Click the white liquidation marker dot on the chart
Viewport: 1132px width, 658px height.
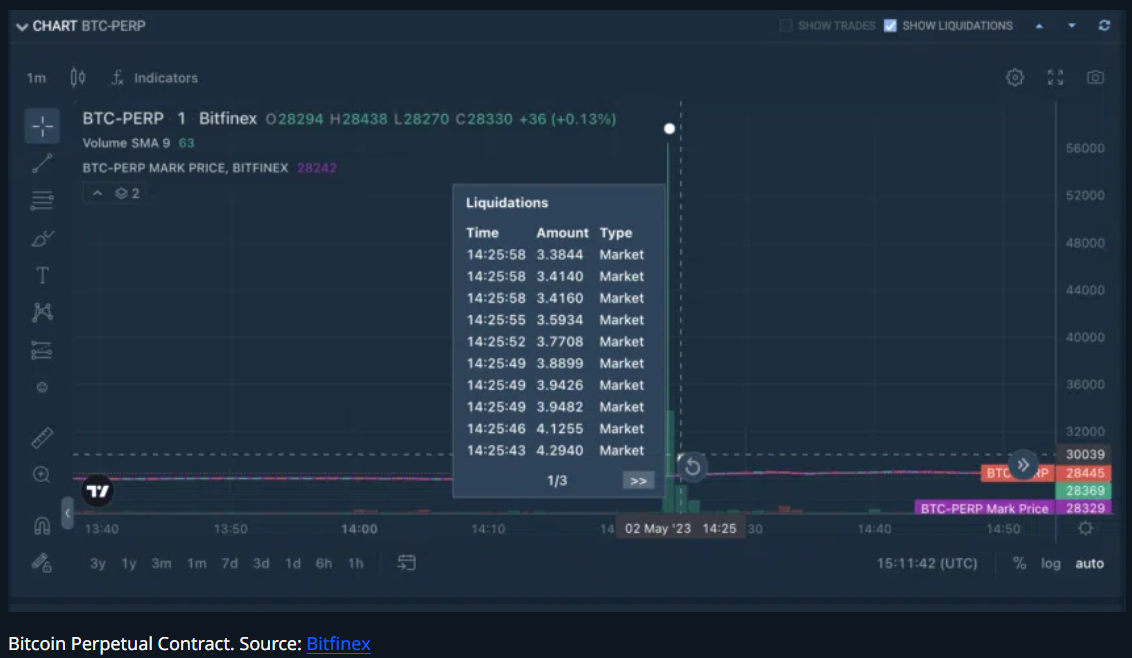click(669, 129)
